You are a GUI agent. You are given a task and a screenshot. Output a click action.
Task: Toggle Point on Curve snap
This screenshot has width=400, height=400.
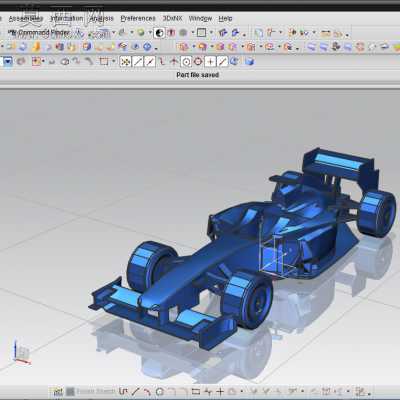[x=222, y=61]
